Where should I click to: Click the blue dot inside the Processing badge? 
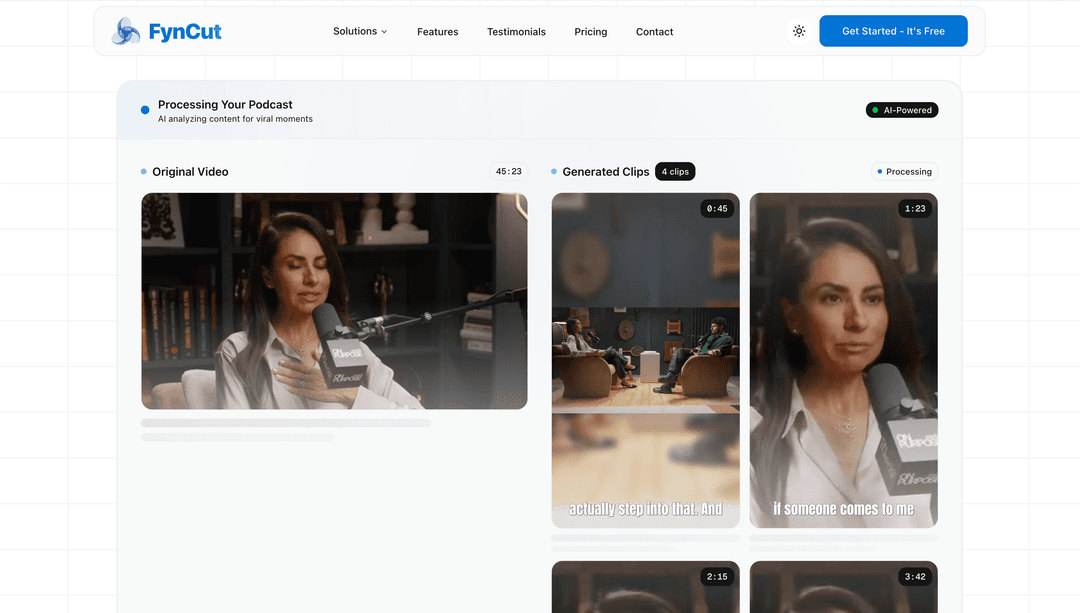(882, 171)
